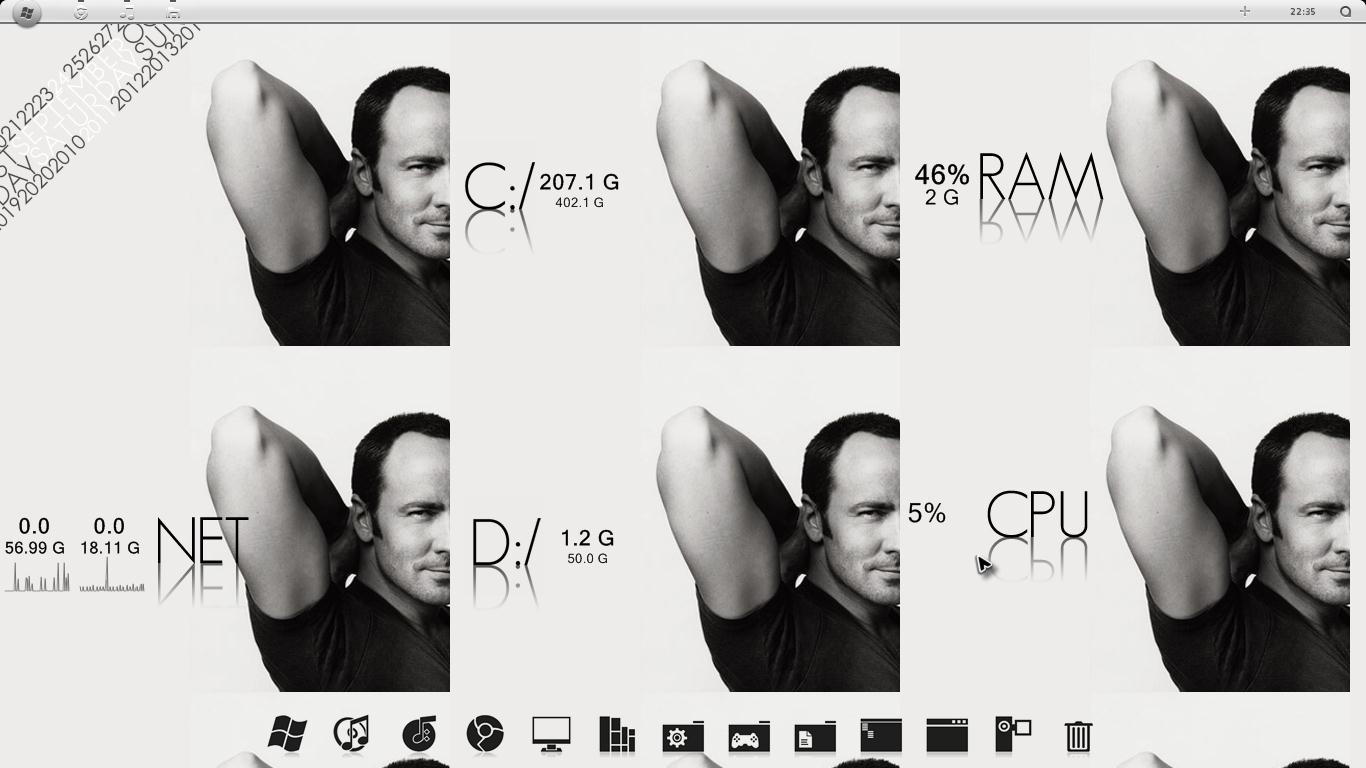The height and width of the screenshot is (768, 1366).
Task: Click the 0.0 rate above 18.11 G
Action: tap(109, 526)
